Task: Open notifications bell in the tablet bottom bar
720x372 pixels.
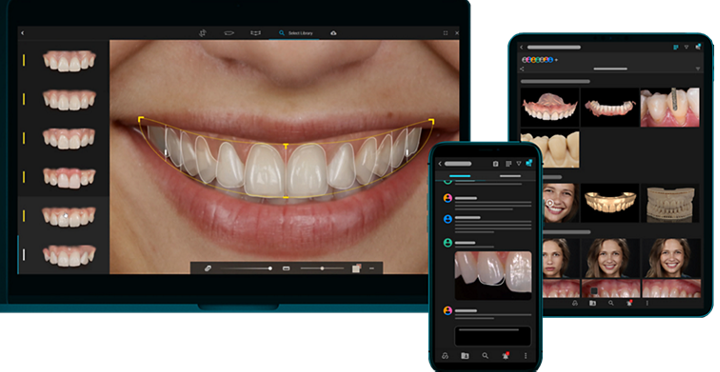Action: (629, 303)
